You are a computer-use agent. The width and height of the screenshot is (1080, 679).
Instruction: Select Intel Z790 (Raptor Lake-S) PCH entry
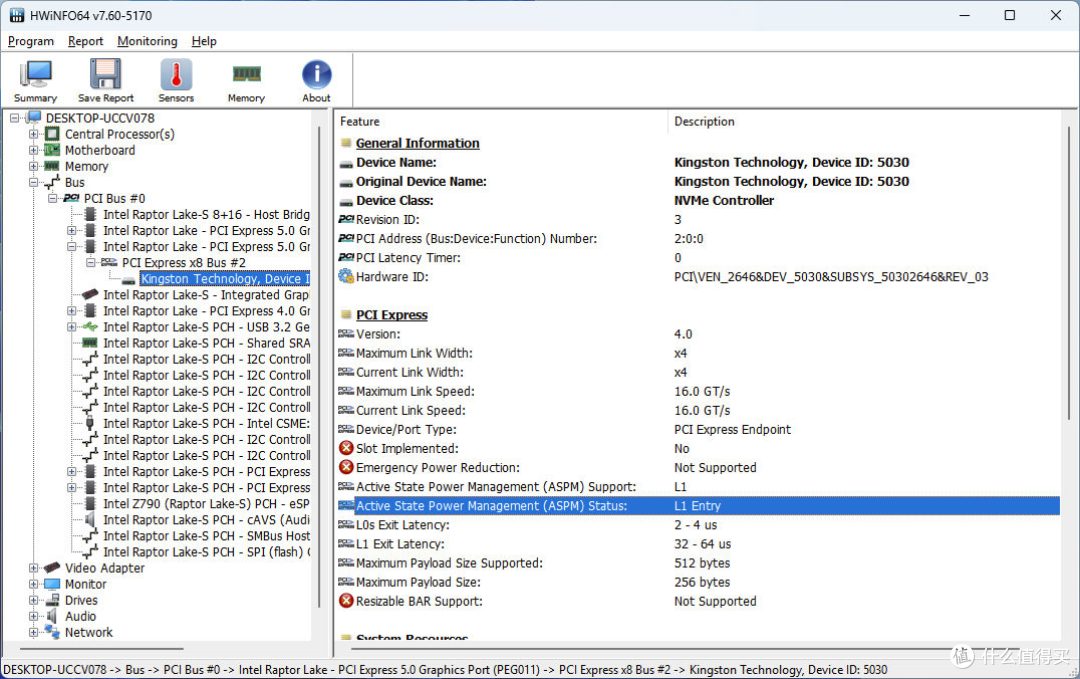pyautogui.click(x=206, y=503)
